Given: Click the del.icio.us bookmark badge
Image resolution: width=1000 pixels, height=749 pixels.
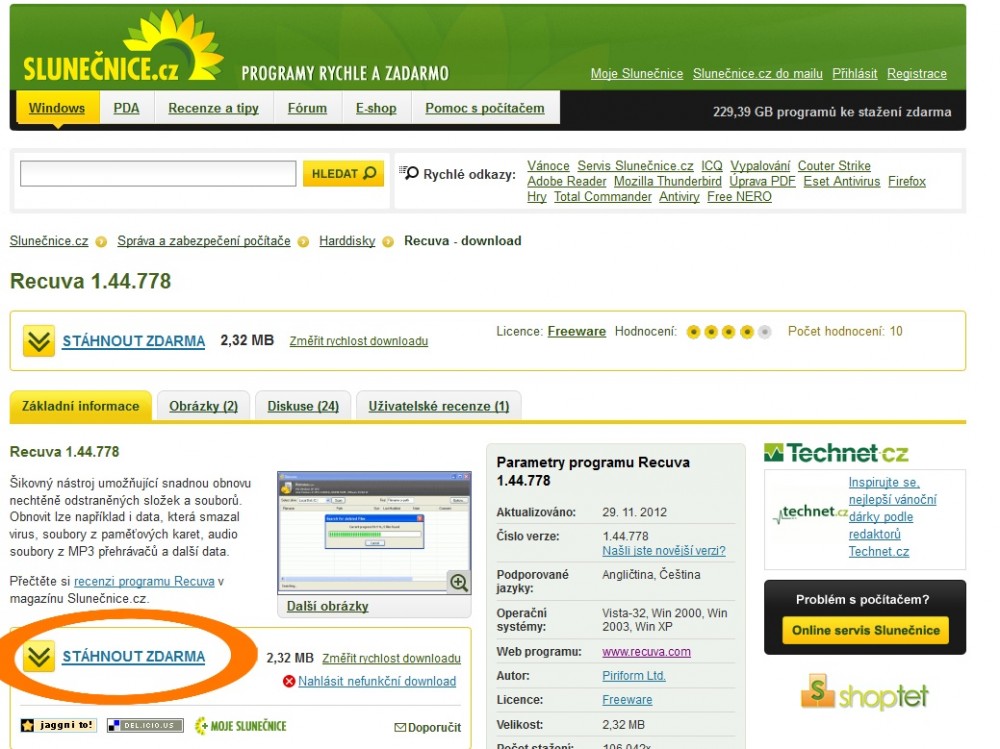Looking at the screenshot, I should [145, 725].
